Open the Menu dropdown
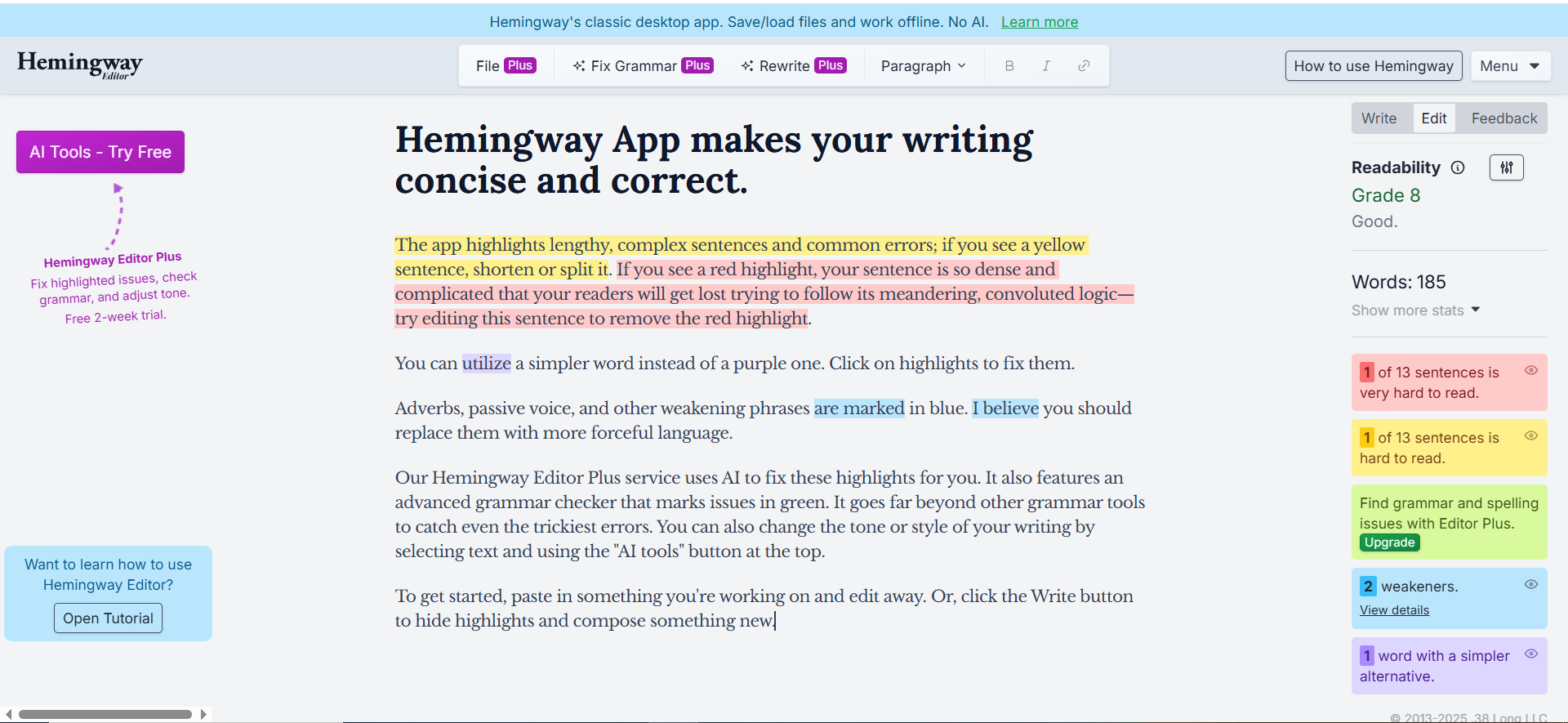This screenshot has height=723, width=1568. pyautogui.click(x=1510, y=65)
